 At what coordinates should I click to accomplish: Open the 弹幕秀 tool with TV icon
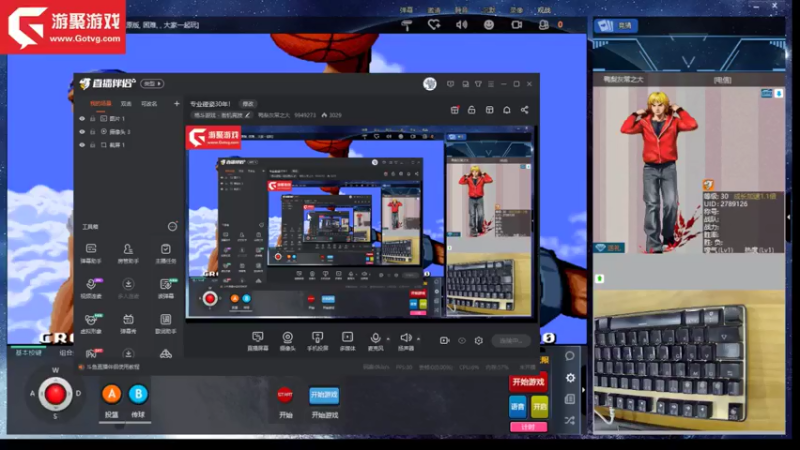click(x=128, y=323)
